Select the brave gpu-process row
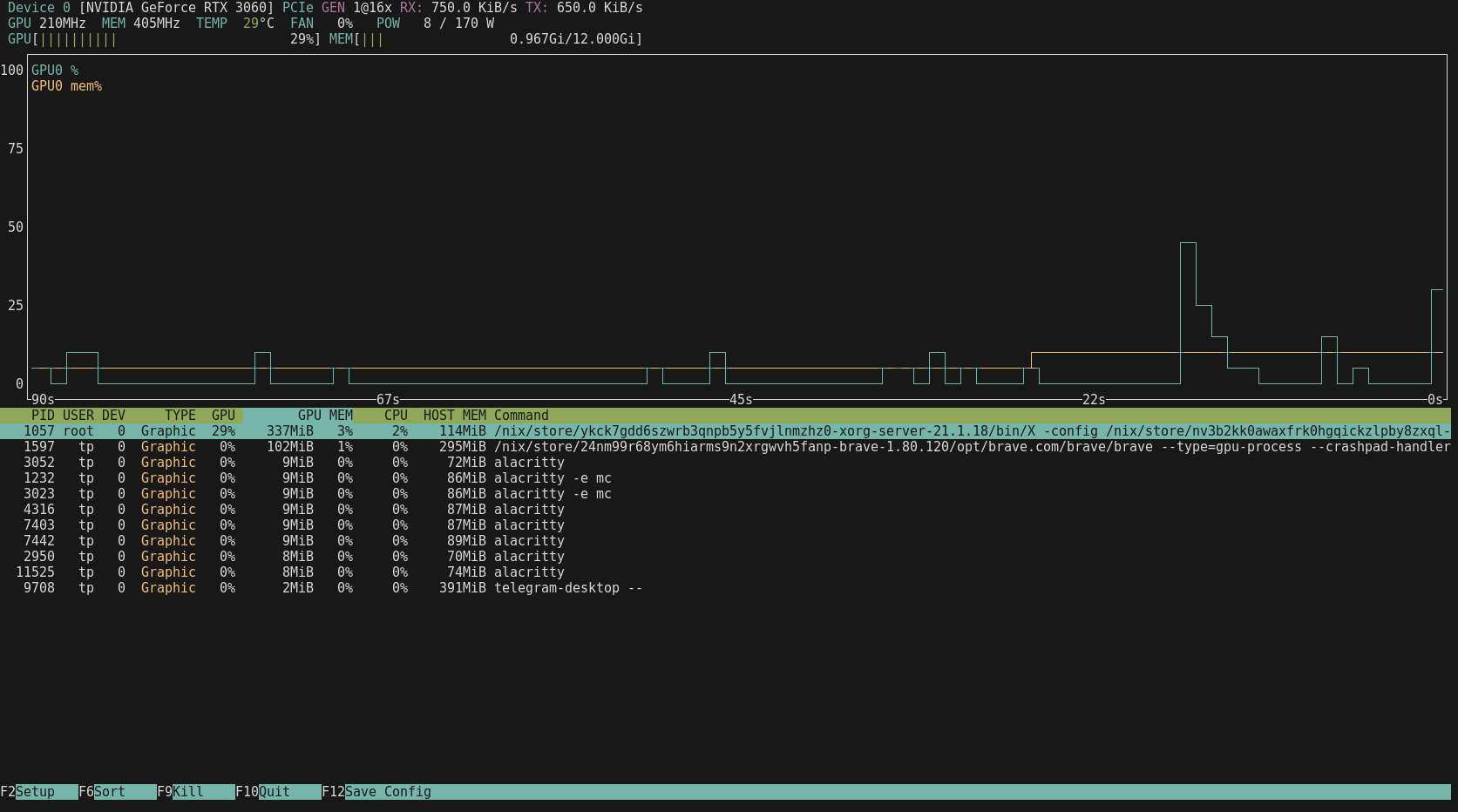Image resolution: width=1458 pixels, height=812 pixels. pos(697,447)
